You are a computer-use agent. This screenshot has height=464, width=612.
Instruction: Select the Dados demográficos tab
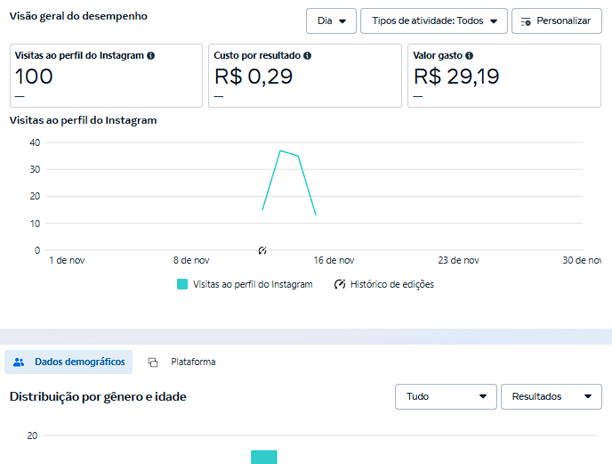click(69, 362)
